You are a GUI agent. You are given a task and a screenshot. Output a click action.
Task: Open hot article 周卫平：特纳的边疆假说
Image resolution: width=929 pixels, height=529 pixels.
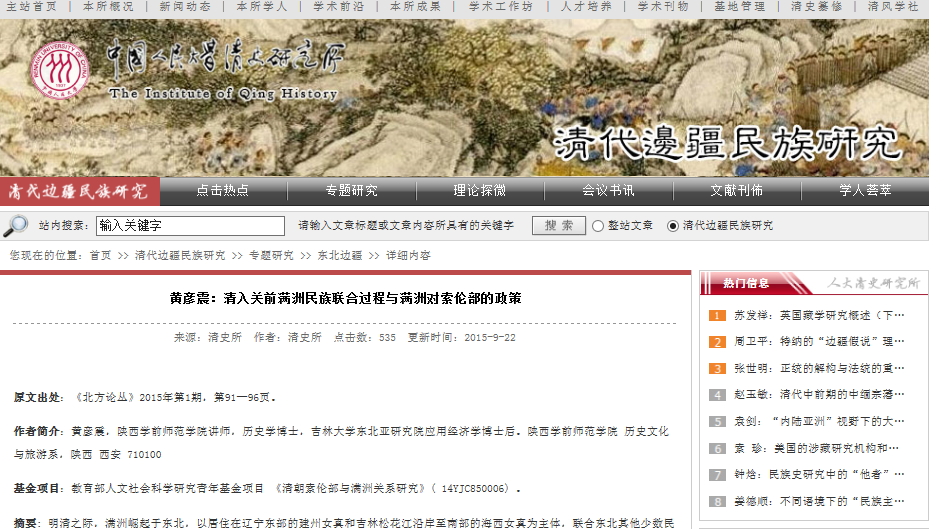[819, 342]
